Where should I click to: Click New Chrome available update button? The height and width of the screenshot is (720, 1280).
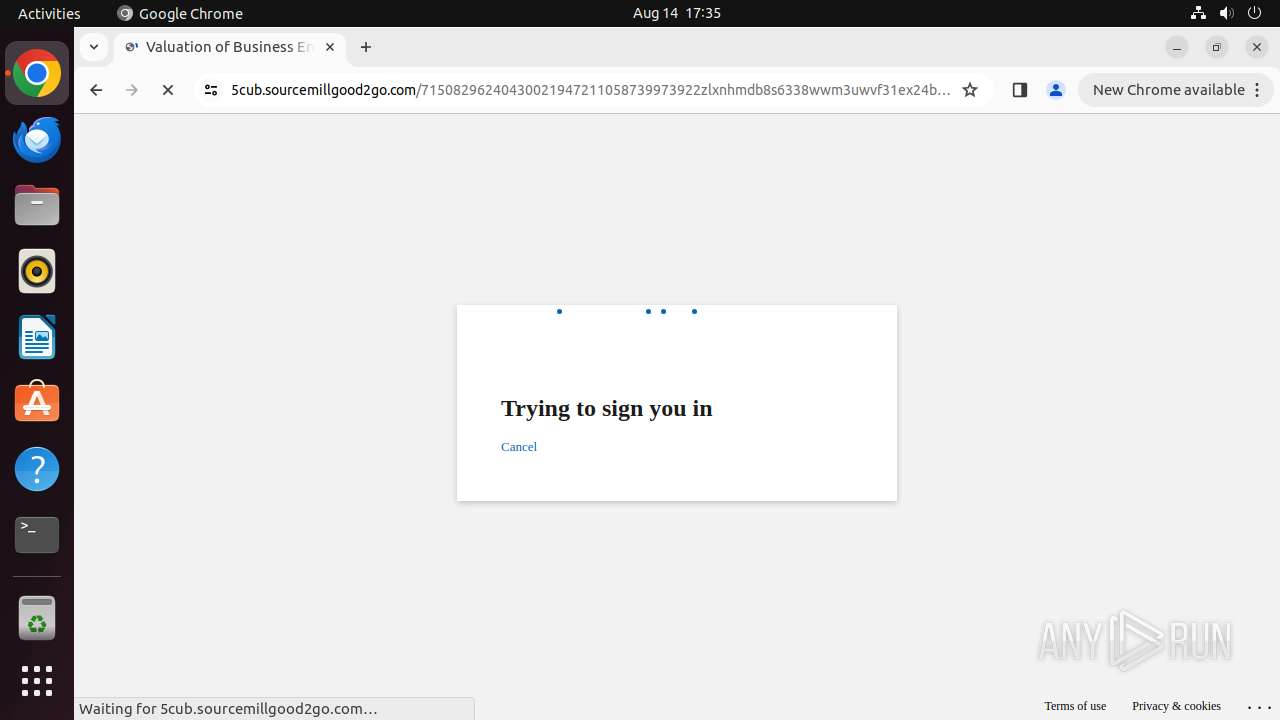click(1176, 90)
